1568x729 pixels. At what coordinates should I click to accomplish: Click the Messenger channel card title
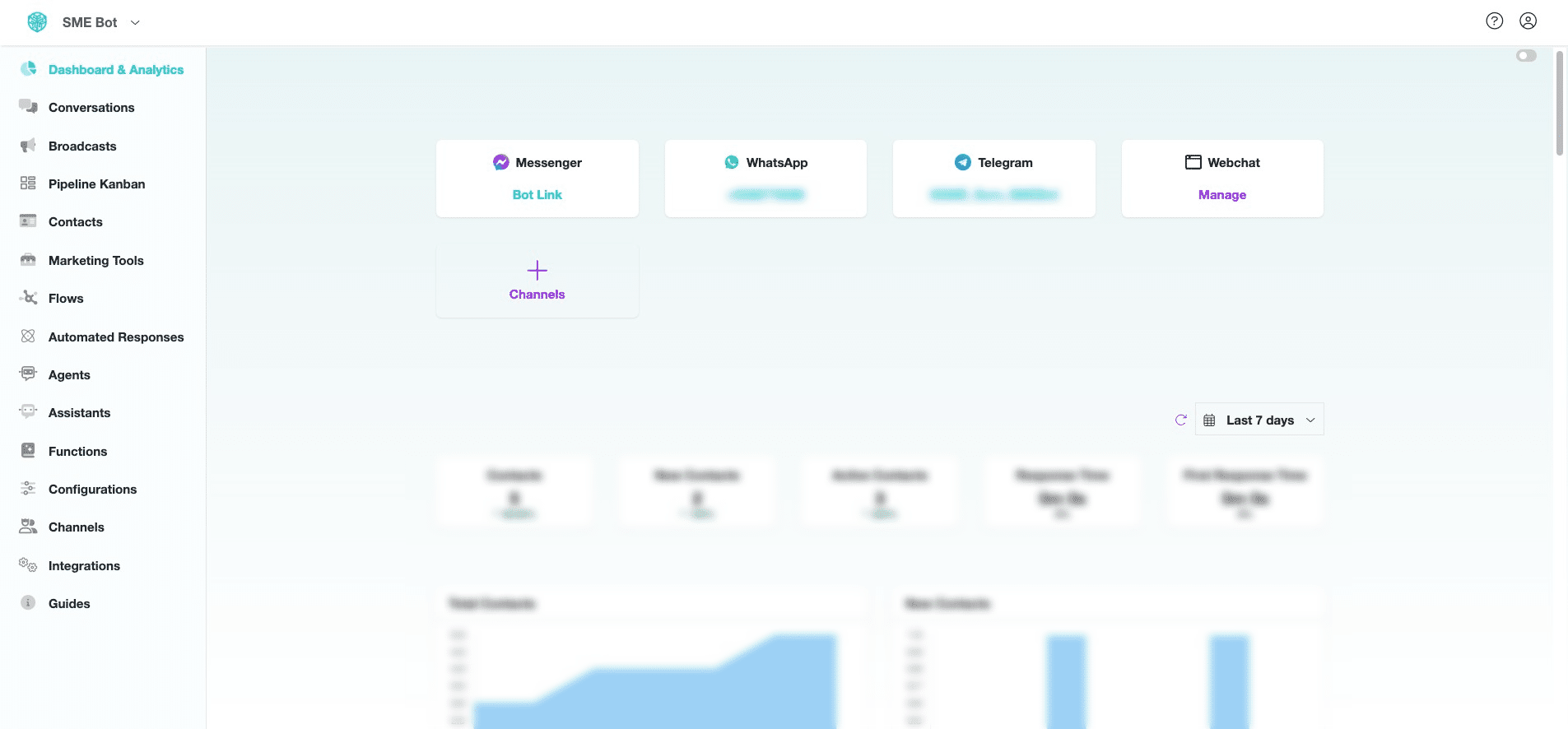click(549, 163)
